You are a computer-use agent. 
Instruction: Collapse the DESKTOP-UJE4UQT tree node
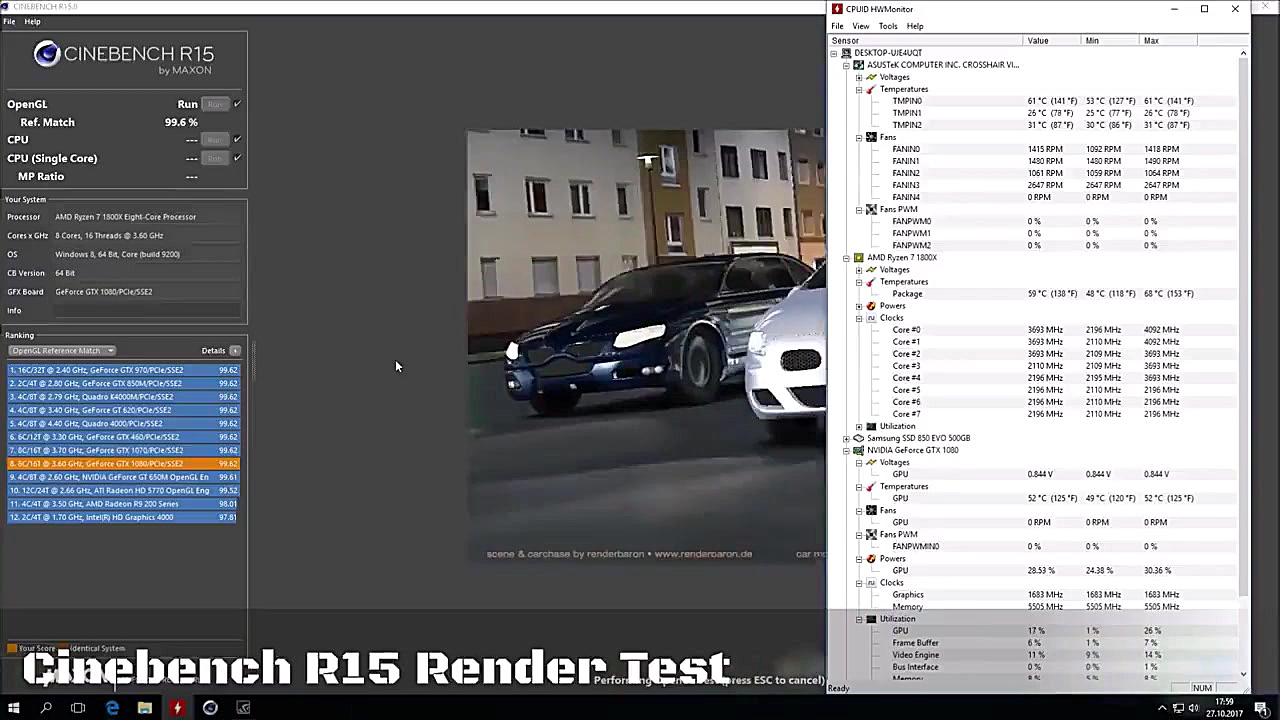coord(833,52)
